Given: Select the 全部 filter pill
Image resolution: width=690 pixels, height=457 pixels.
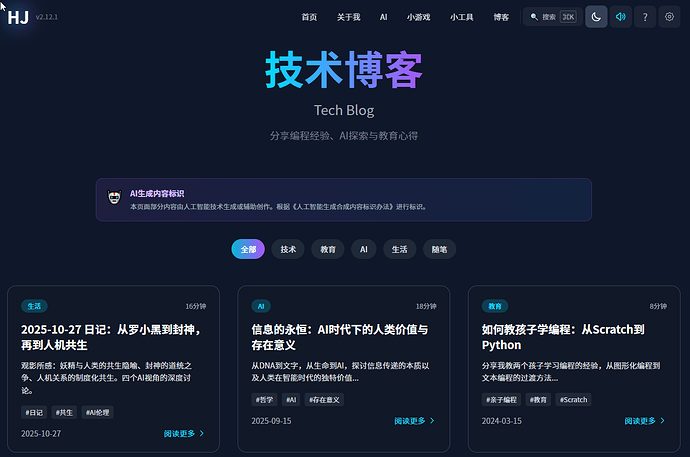Looking at the screenshot, I should pos(248,249).
